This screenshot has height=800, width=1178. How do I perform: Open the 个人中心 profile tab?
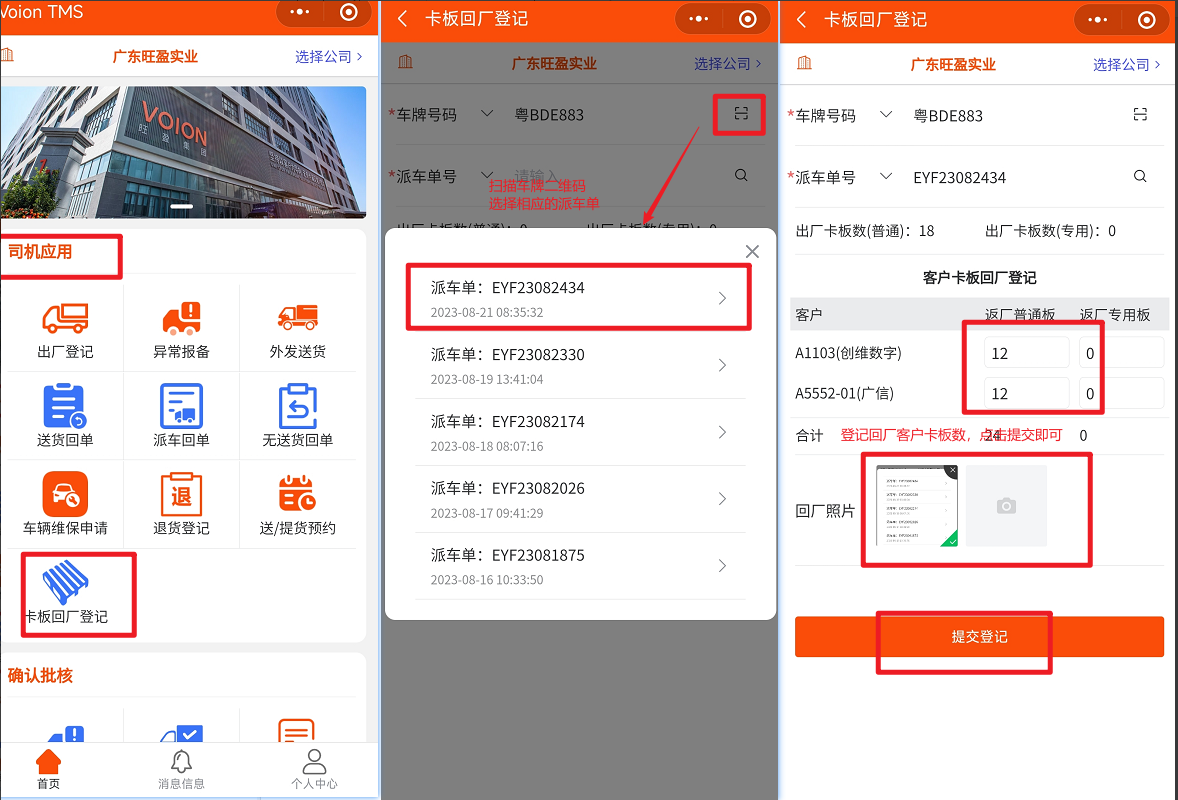pos(314,769)
